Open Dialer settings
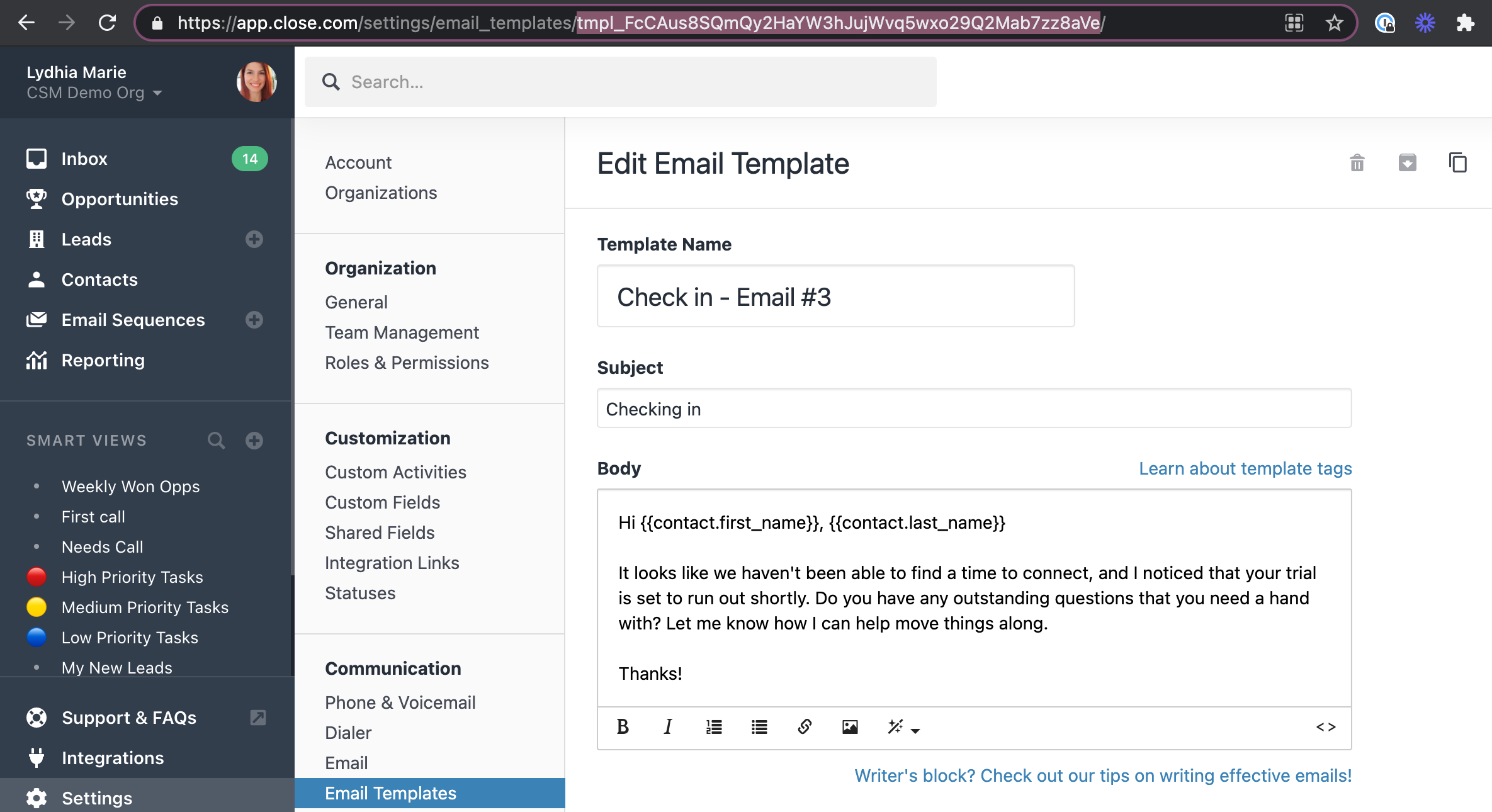1492x812 pixels. pos(348,733)
